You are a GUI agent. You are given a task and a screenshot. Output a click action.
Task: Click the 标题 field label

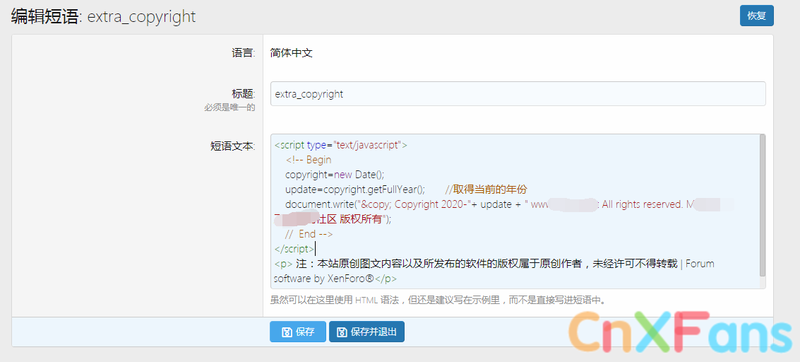[x=243, y=94]
